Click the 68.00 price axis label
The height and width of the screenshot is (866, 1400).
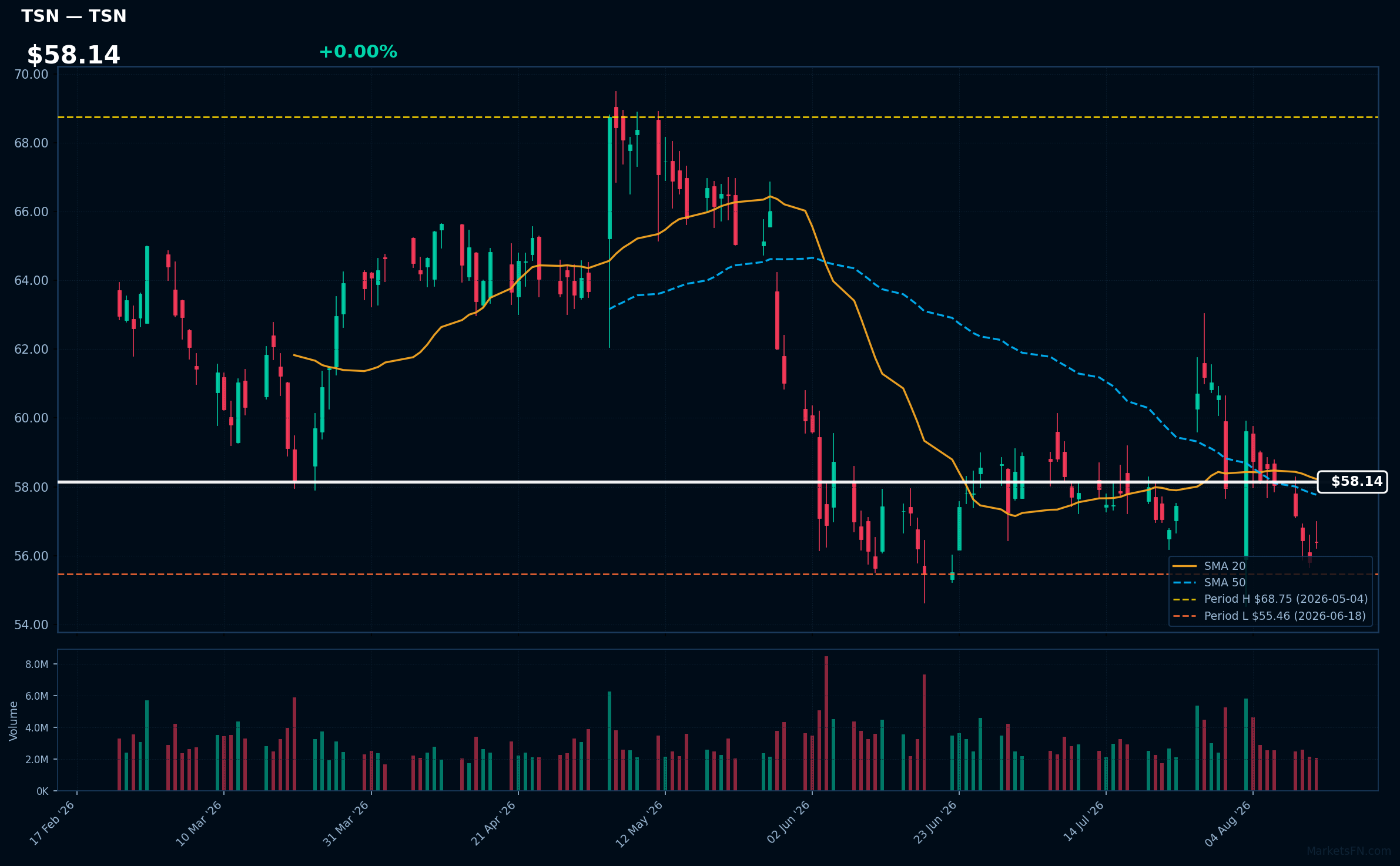(x=31, y=143)
